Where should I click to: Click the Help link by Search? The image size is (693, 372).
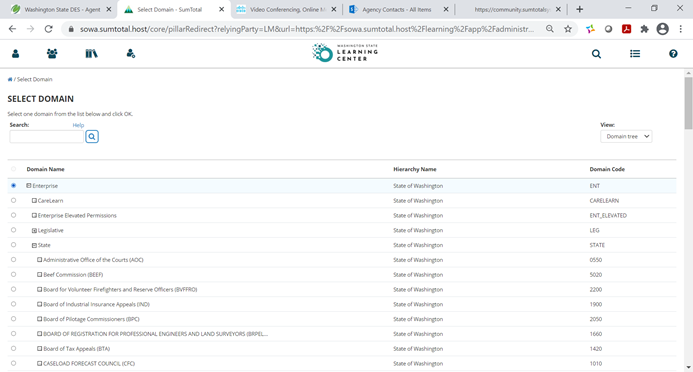[x=78, y=125]
